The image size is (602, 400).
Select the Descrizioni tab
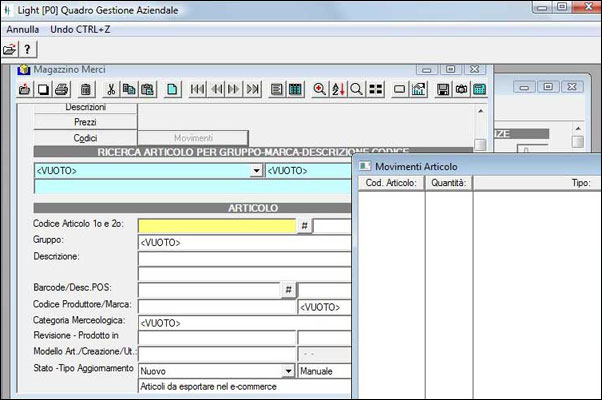pos(85,106)
